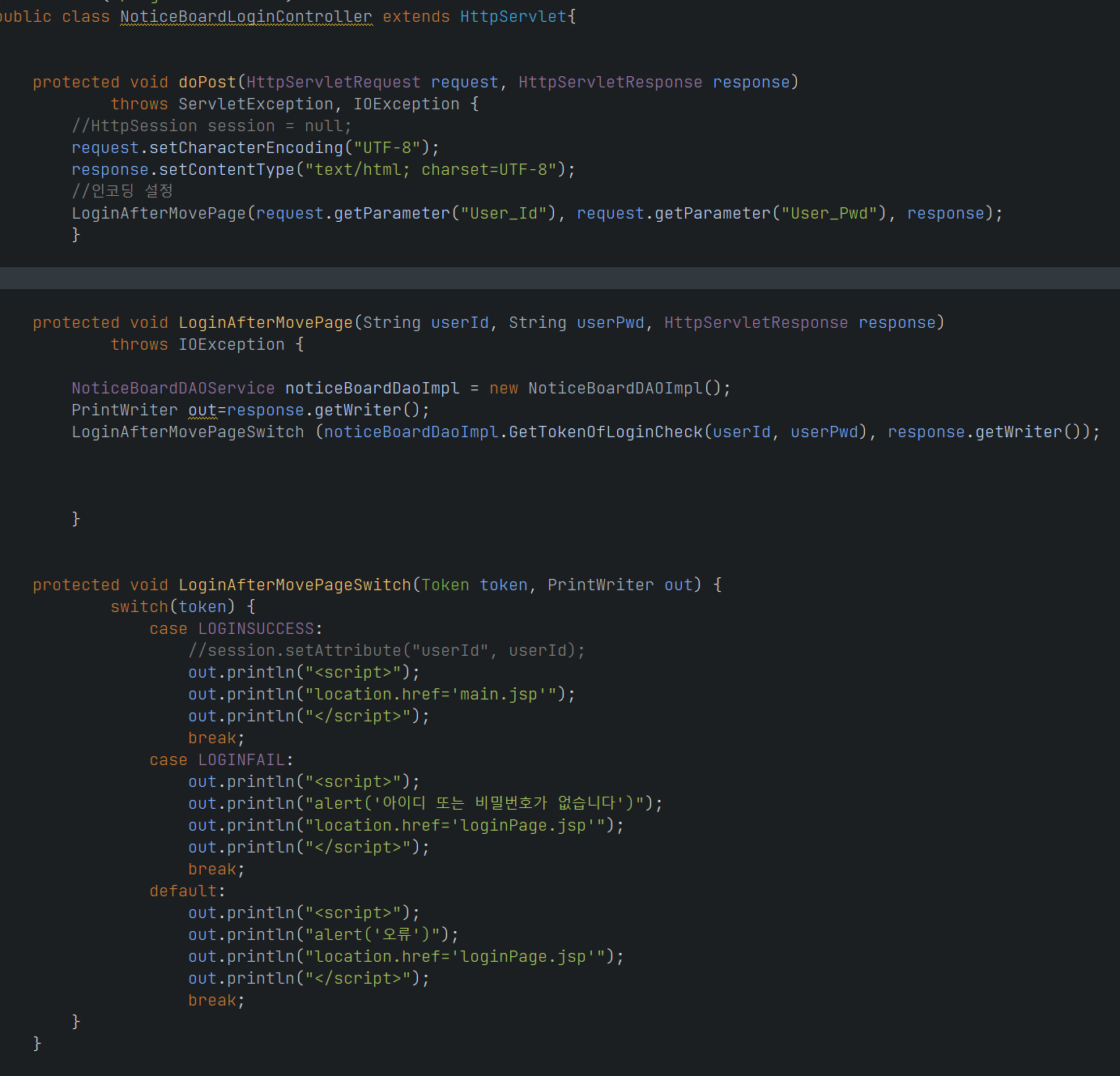Image resolution: width=1120 pixels, height=1076 pixels.
Task: Click HttpServletRequest type in doPost signature
Action: (334, 82)
